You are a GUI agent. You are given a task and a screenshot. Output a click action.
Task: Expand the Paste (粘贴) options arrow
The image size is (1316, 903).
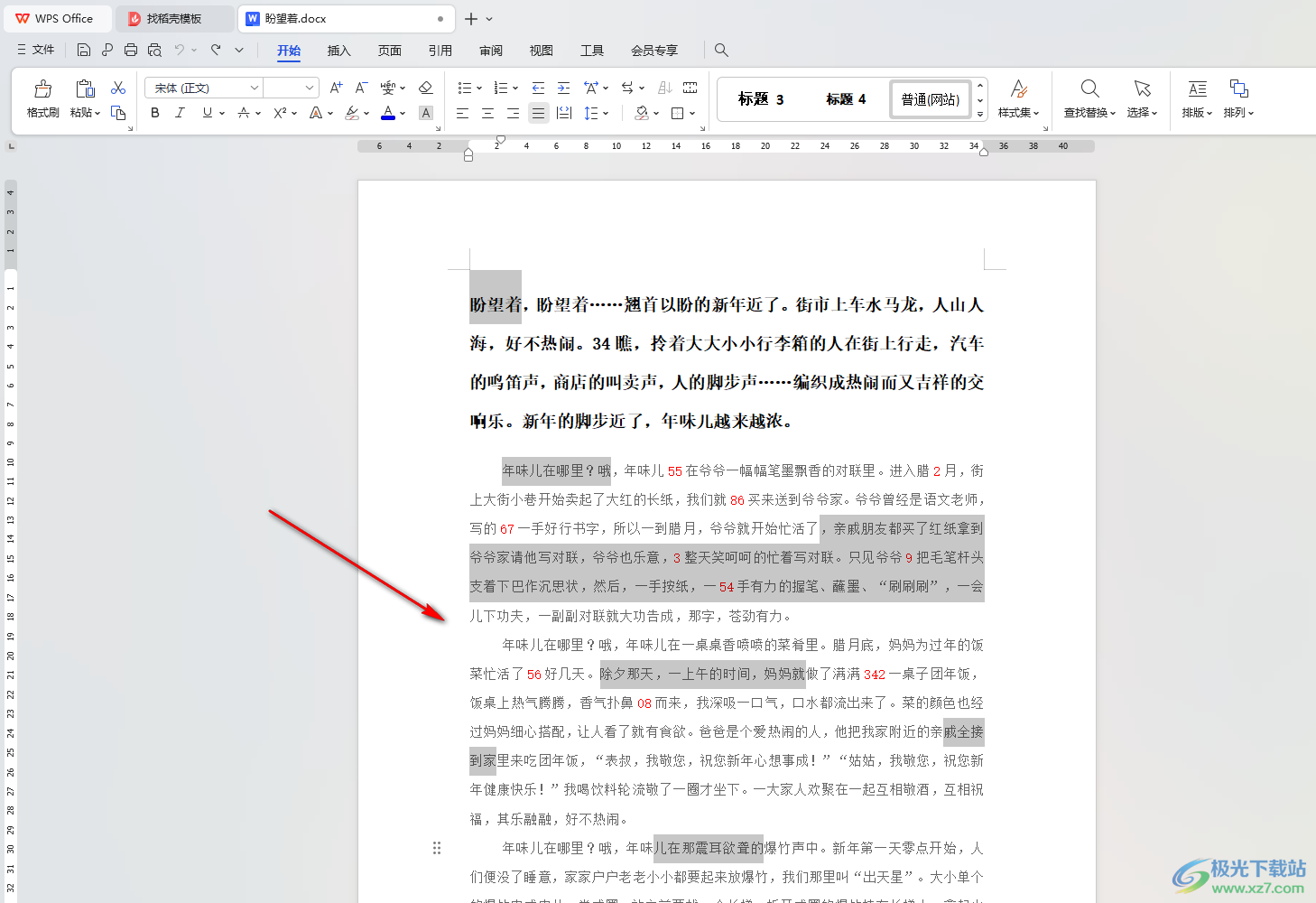point(97,113)
